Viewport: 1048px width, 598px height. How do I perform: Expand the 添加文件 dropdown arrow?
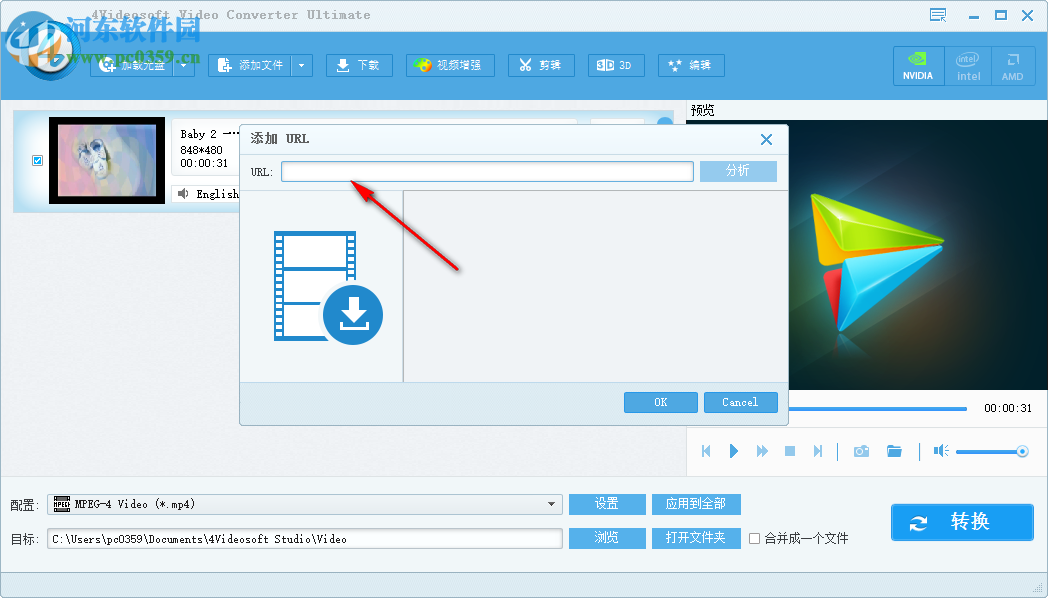302,64
